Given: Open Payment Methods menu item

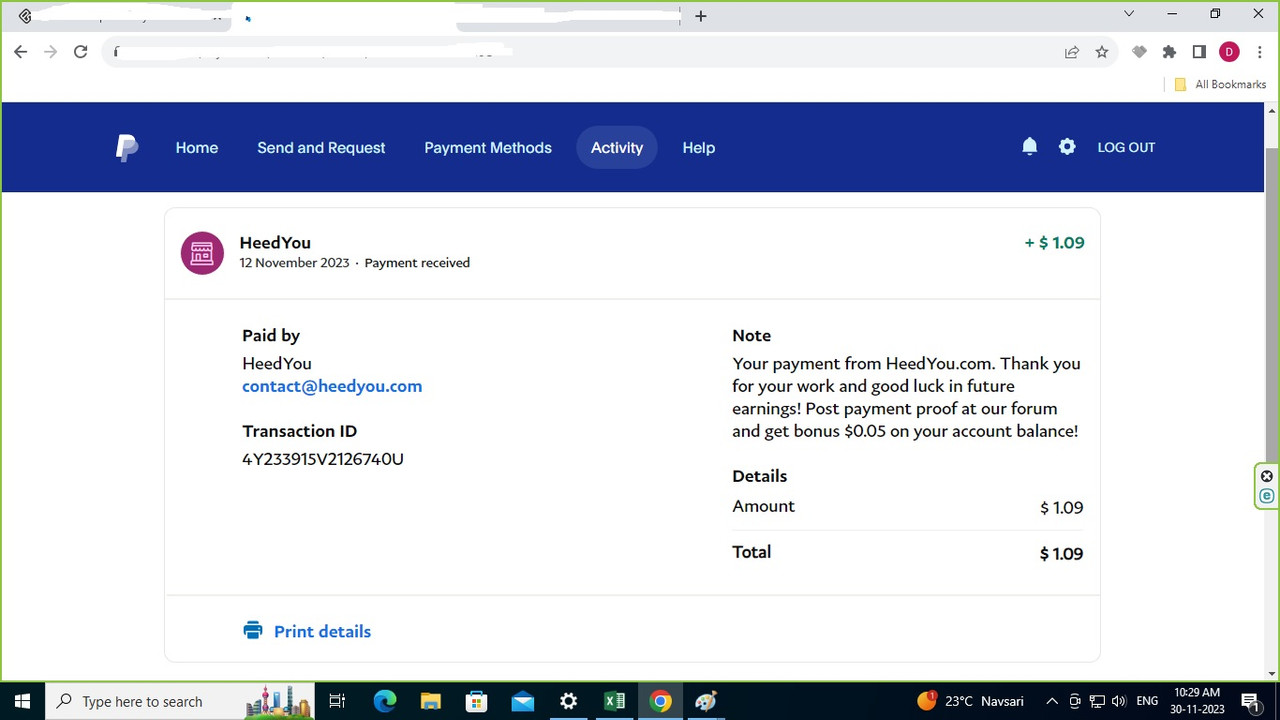Looking at the screenshot, I should pos(488,147).
